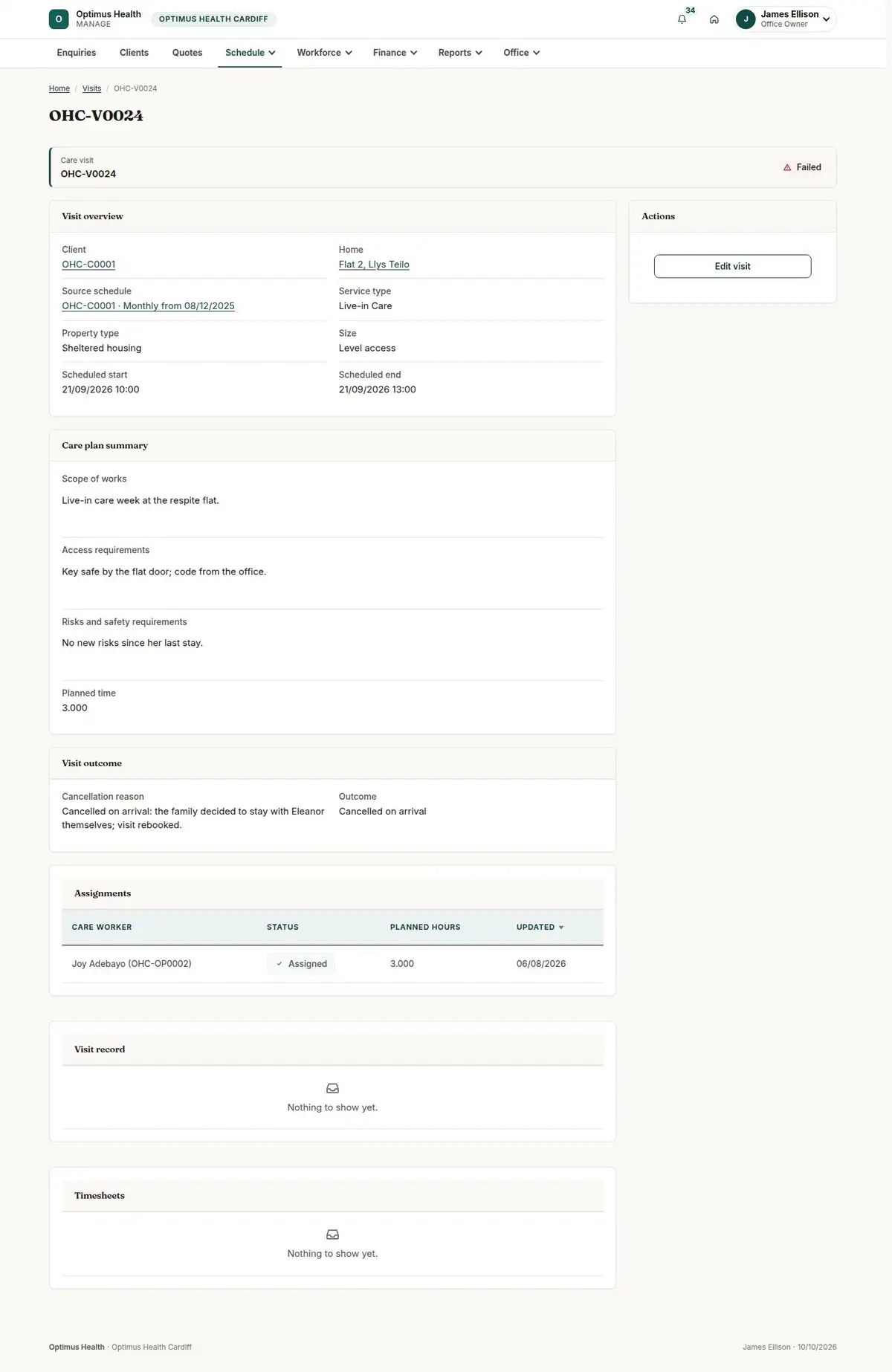Click the empty inbox icon under Timesheets
Viewport: 892px width, 1372px height.
pyautogui.click(x=332, y=1235)
